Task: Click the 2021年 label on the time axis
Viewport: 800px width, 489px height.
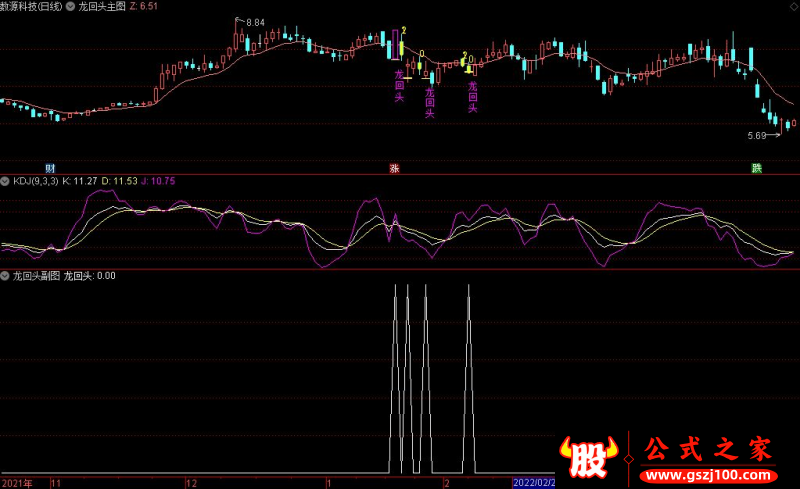Action: tap(17, 483)
